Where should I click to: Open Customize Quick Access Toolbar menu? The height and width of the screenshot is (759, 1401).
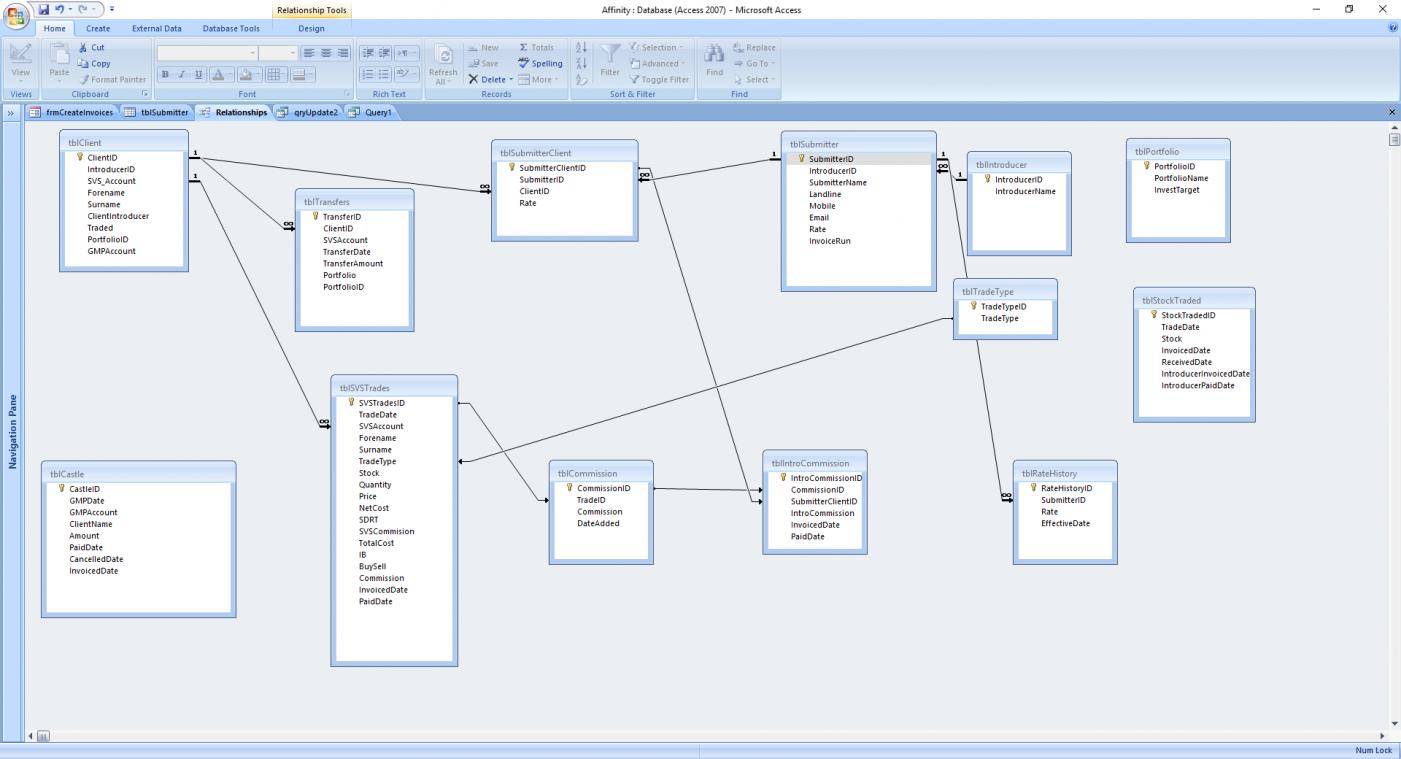(x=112, y=9)
